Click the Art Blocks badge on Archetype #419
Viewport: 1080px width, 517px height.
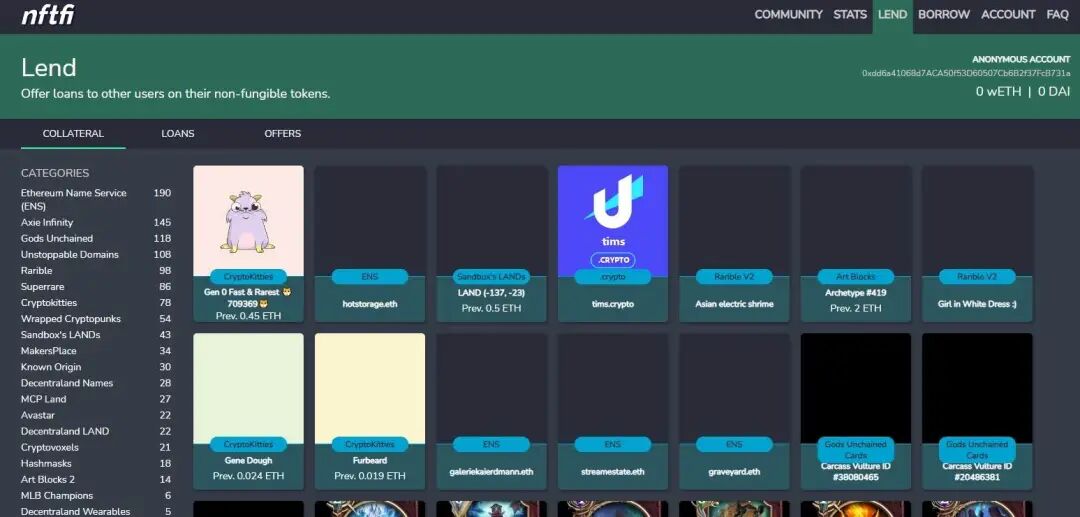[x=855, y=277]
